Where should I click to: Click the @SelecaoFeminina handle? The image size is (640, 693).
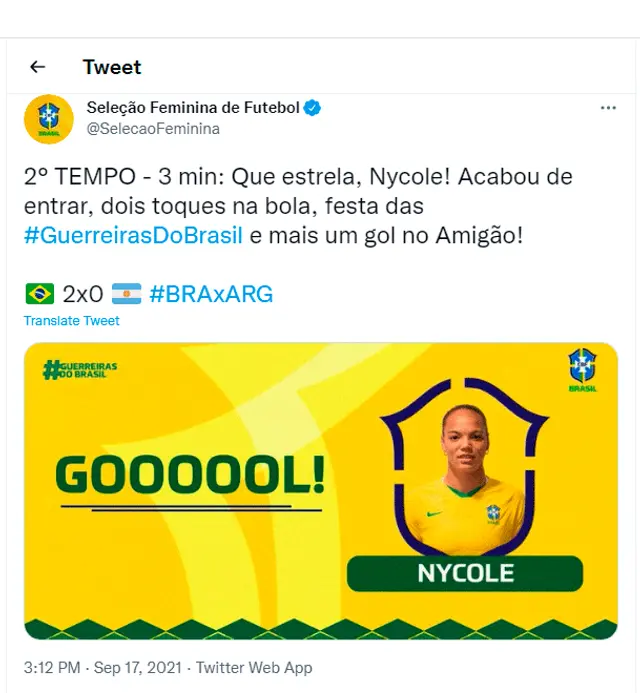tap(153, 129)
